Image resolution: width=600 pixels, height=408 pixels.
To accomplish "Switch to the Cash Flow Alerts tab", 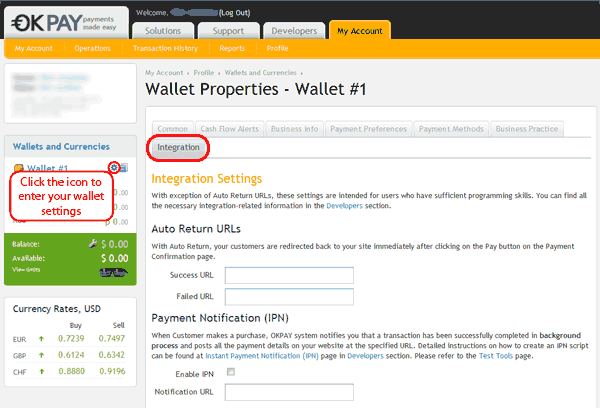I will (231, 129).
